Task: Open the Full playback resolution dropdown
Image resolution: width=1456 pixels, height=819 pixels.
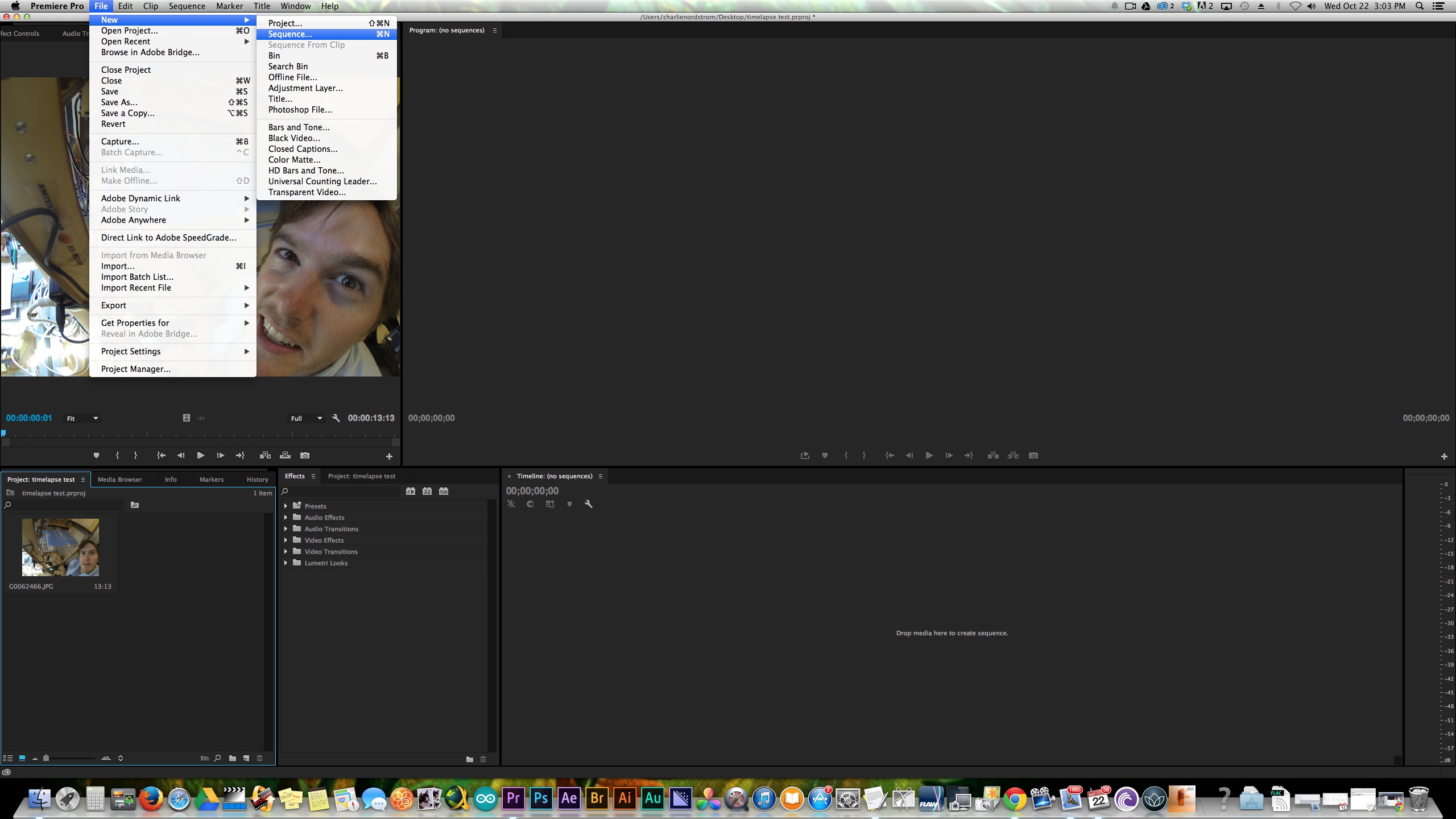Action: coord(307,418)
